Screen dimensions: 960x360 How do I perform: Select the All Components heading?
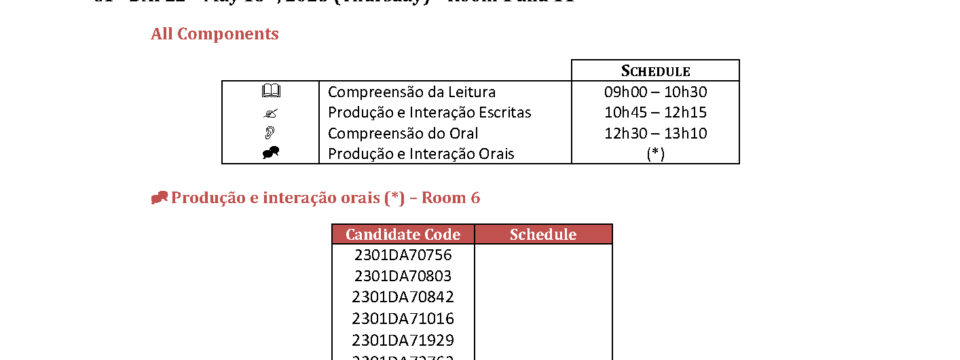point(215,34)
